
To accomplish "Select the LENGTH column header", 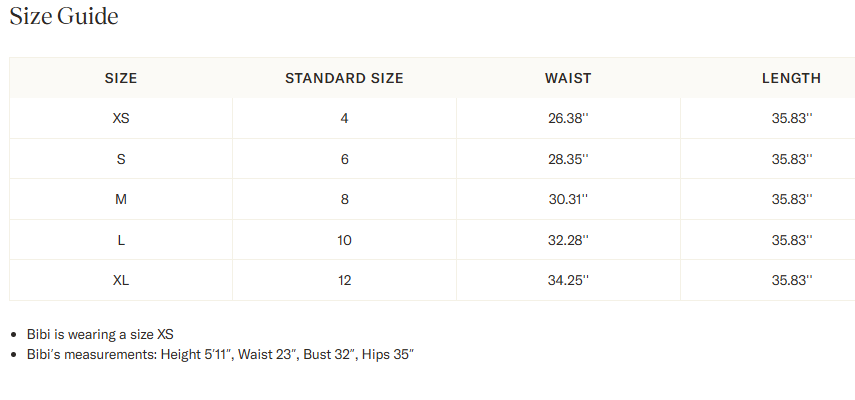I will pyautogui.click(x=791, y=78).
